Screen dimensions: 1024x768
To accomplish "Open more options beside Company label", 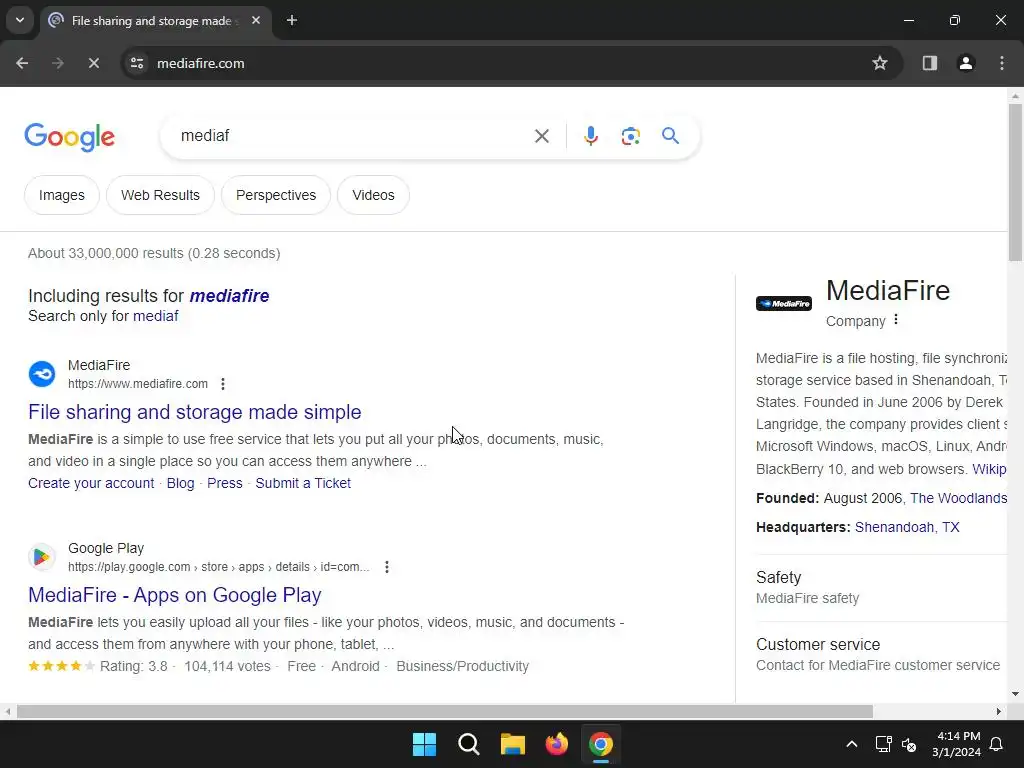I will point(896,319).
